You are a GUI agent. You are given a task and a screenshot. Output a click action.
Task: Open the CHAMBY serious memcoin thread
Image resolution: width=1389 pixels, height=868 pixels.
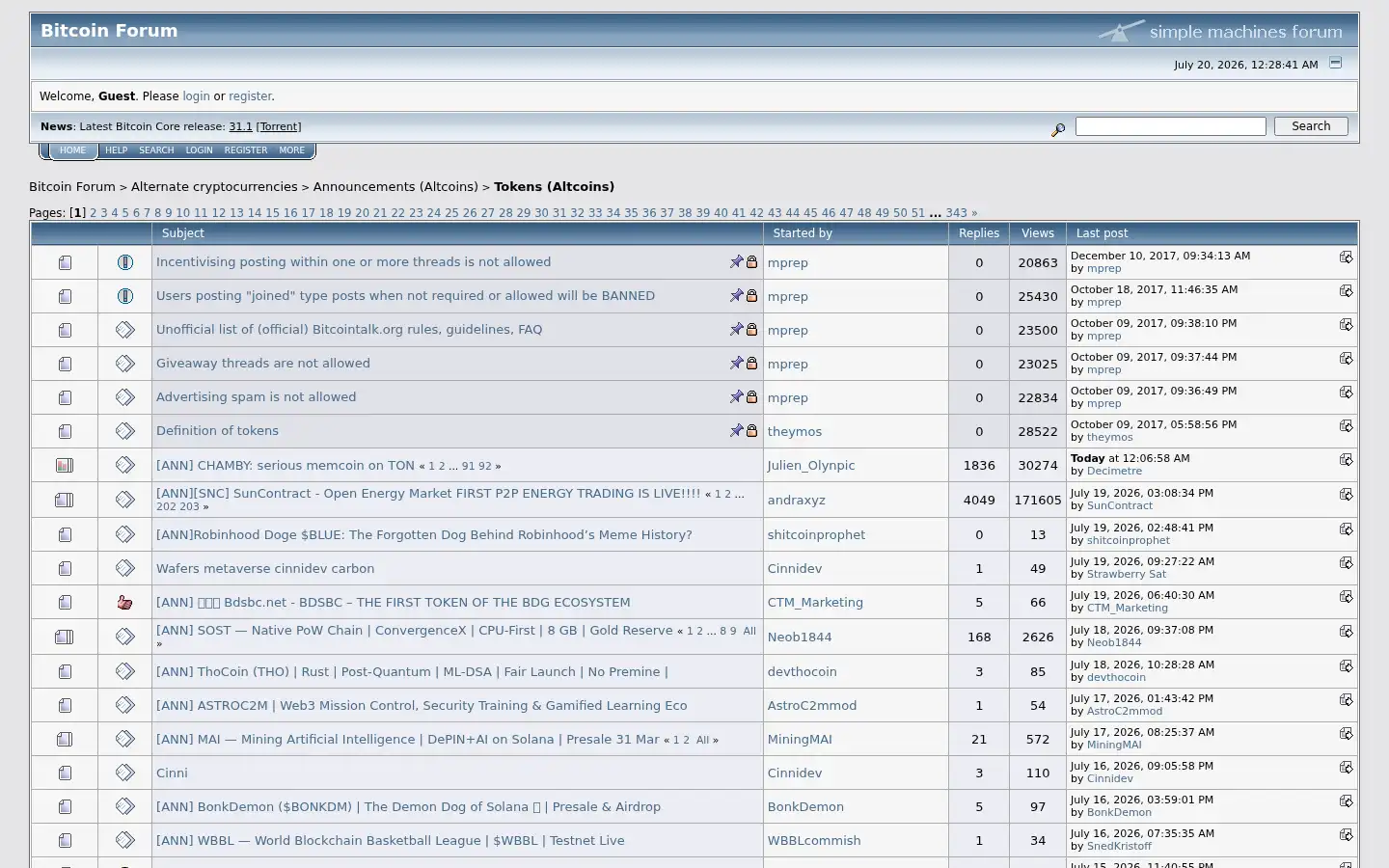[286, 465]
